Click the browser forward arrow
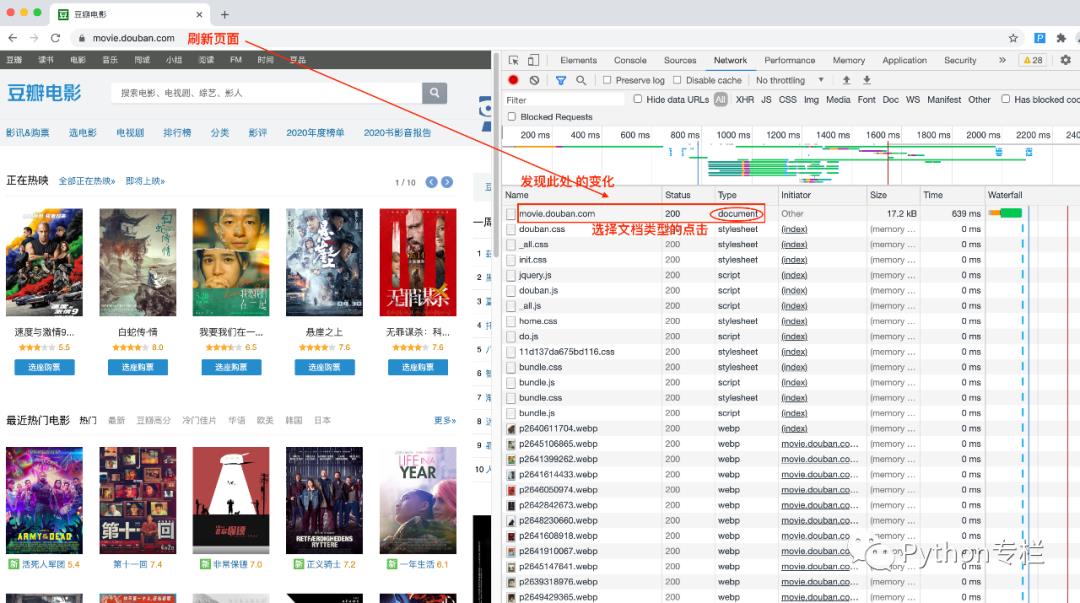1080x603 pixels. (34, 38)
